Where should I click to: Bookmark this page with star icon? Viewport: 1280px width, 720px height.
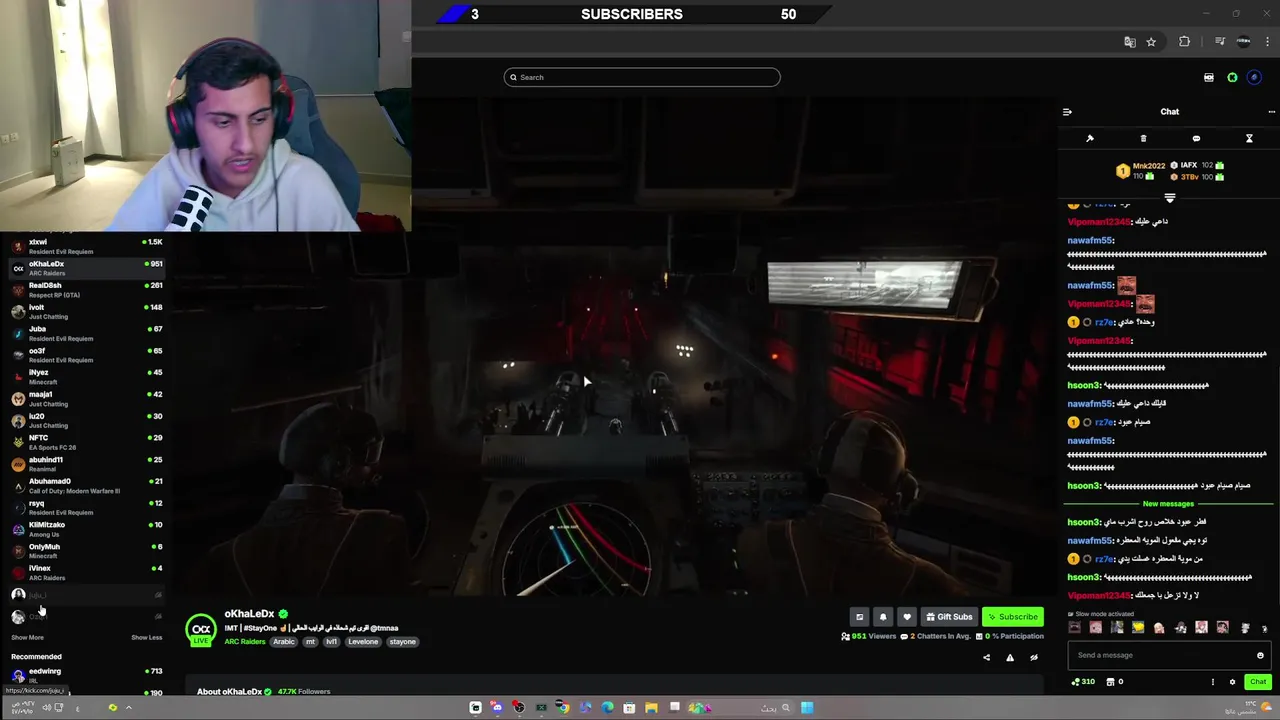pos(1151,42)
